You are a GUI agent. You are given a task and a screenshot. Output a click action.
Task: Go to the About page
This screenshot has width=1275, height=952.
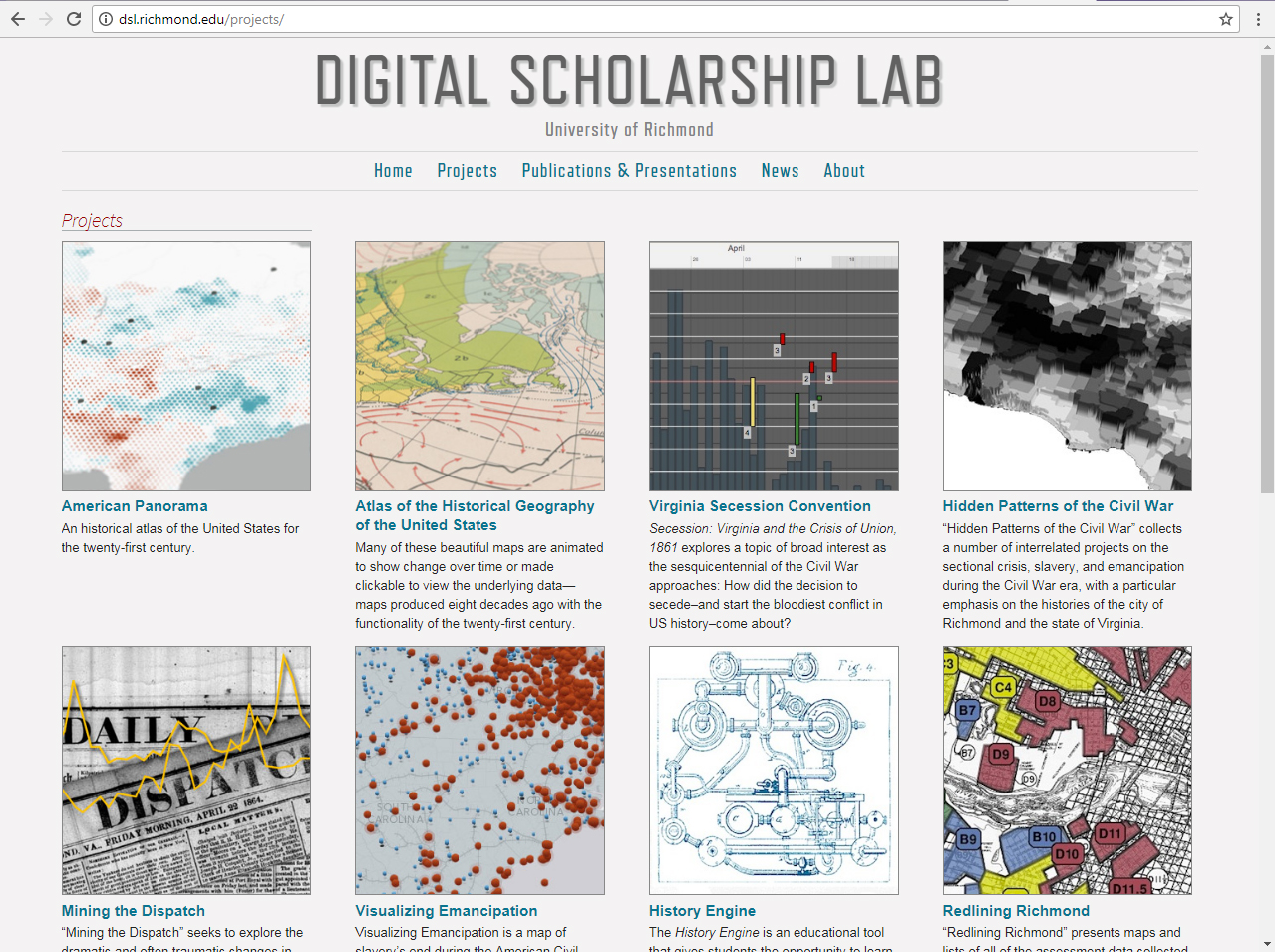pyautogui.click(x=844, y=171)
